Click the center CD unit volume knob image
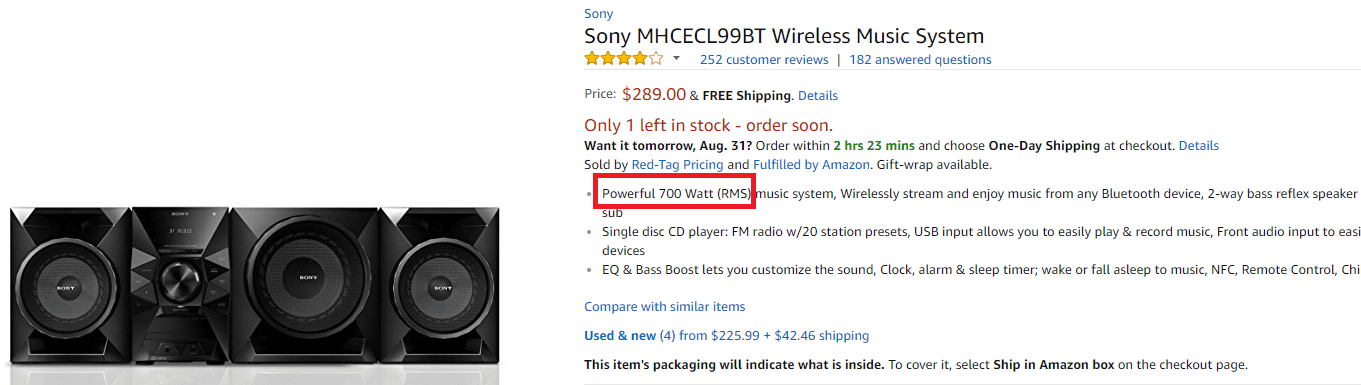 click(x=181, y=277)
